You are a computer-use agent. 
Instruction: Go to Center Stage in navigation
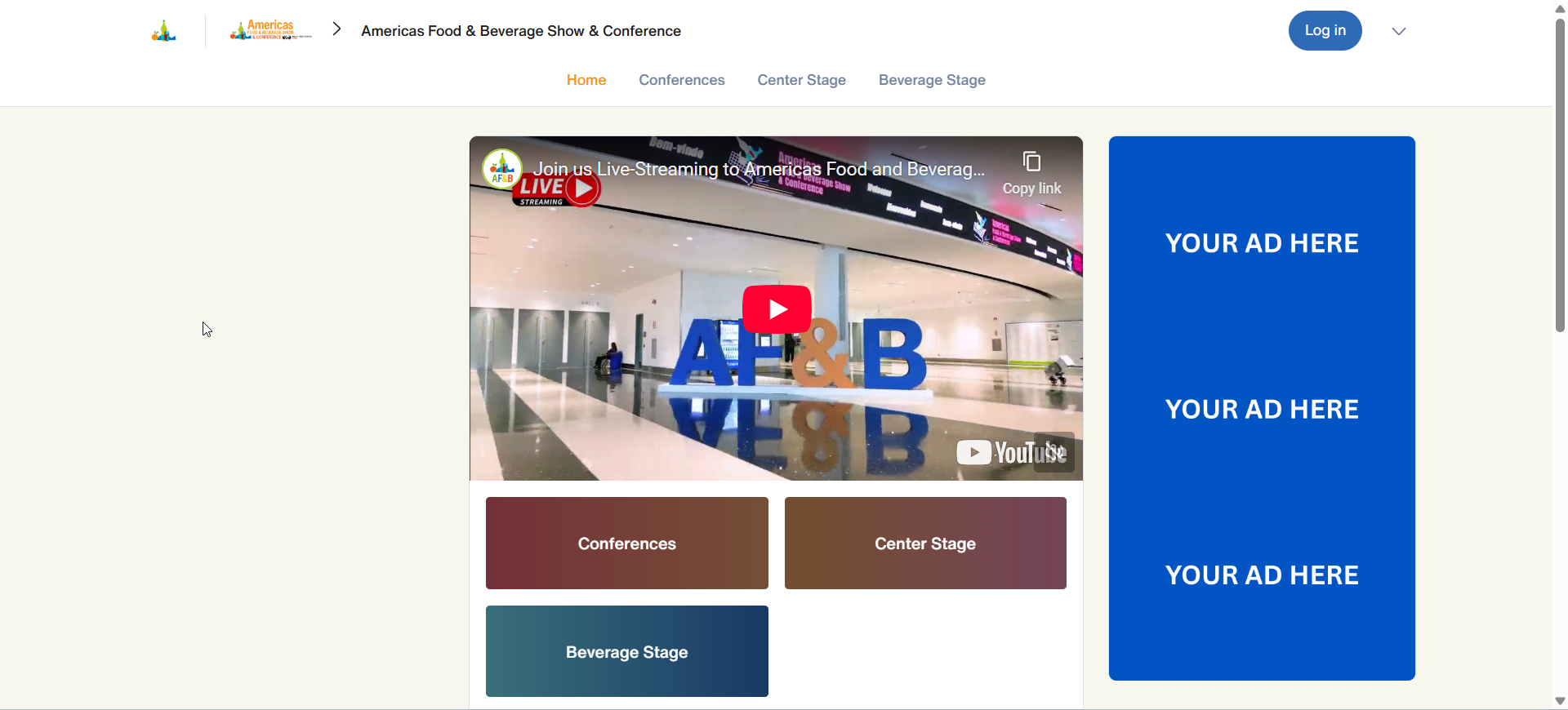click(x=801, y=80)
